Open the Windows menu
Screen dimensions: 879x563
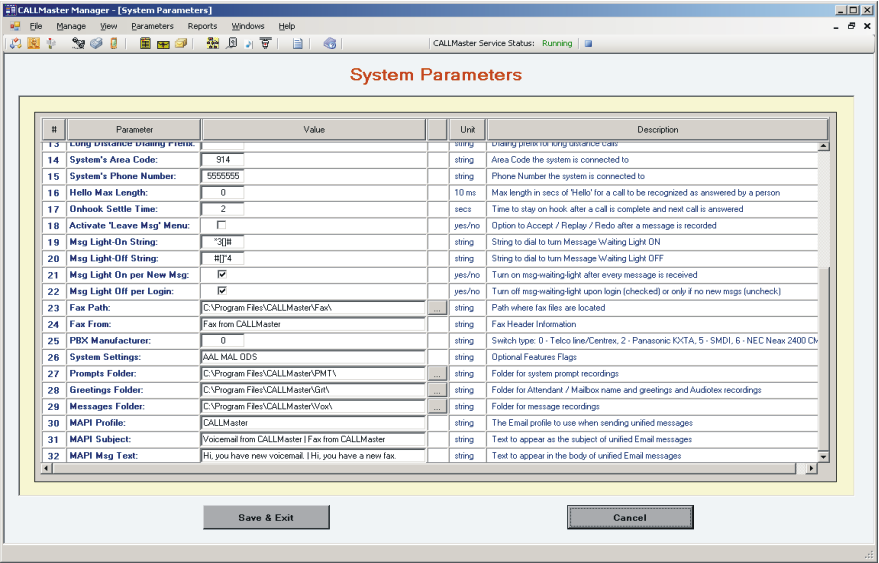tap(248, 26)
